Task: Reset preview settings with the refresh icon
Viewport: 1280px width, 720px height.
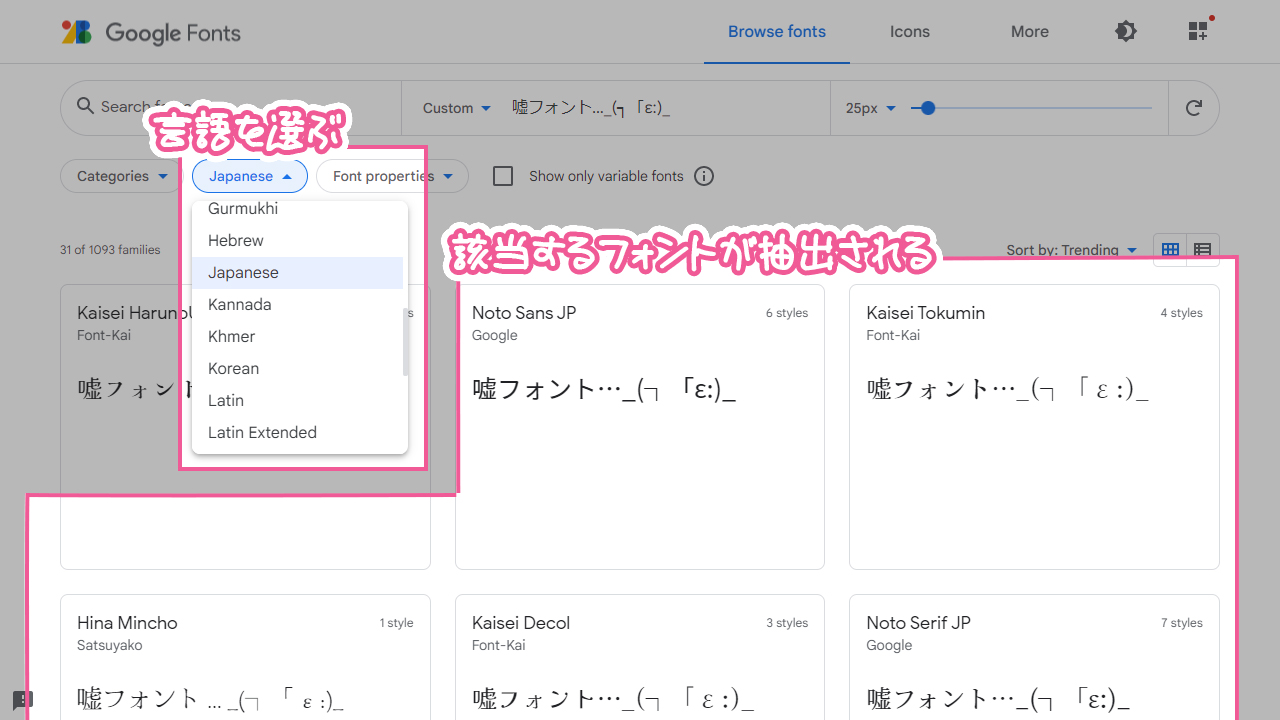Action: pos(1193,108)
